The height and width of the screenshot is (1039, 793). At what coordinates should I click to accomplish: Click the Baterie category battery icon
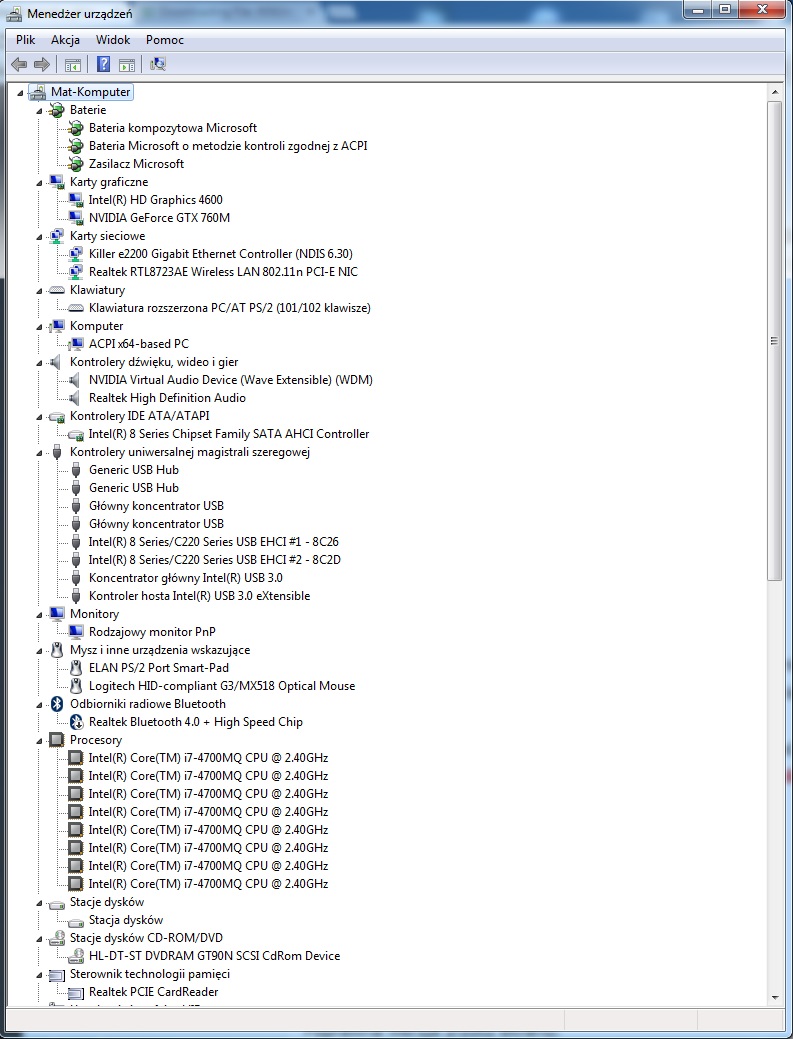(57, 110)
